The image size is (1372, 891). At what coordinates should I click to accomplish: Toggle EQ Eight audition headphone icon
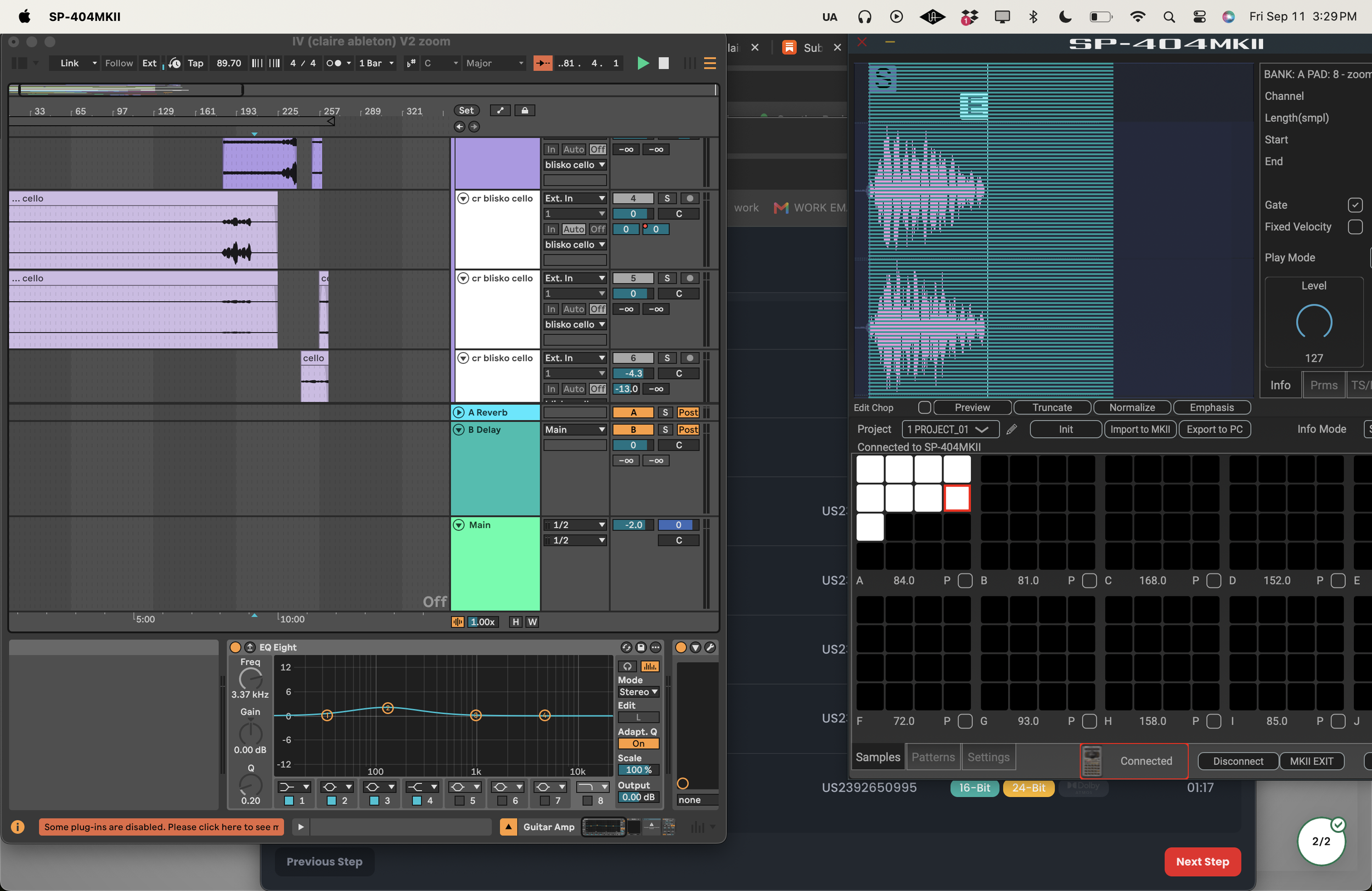click(x=627, y=666)
